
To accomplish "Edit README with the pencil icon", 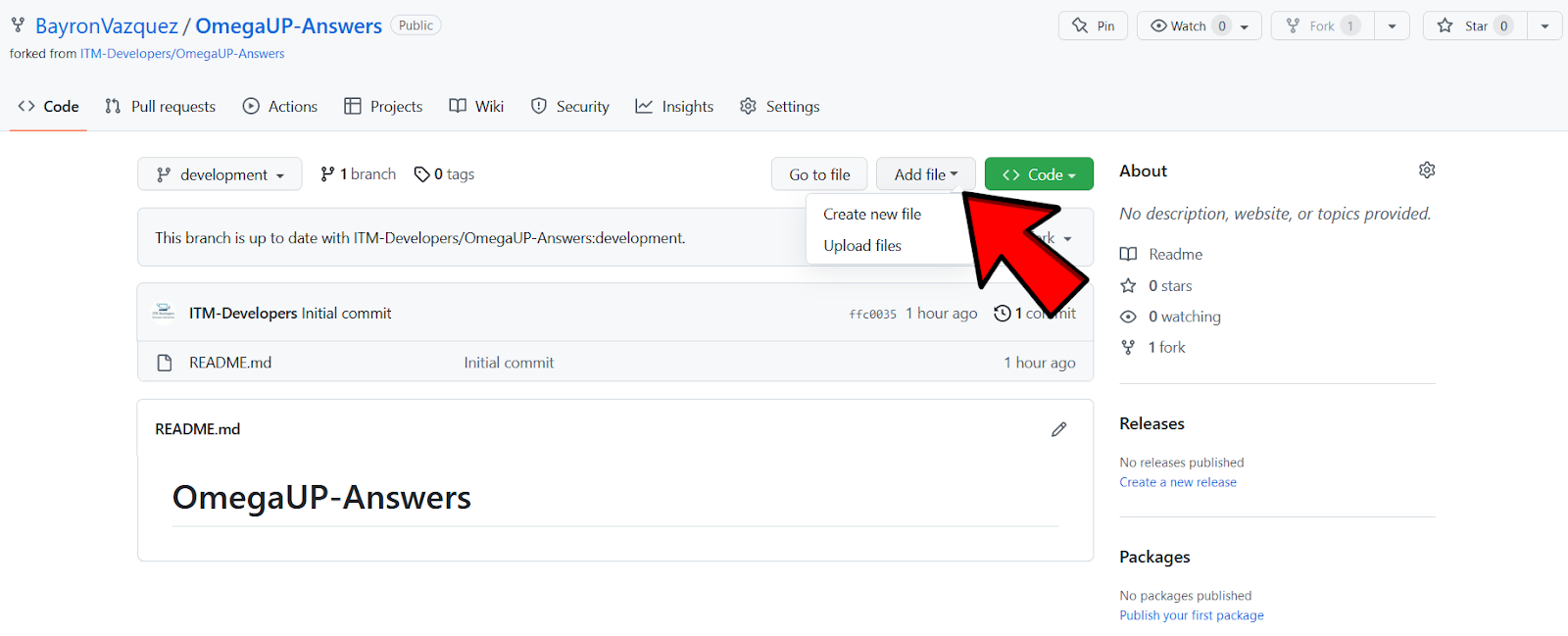I will click(x=1059, y=429).
